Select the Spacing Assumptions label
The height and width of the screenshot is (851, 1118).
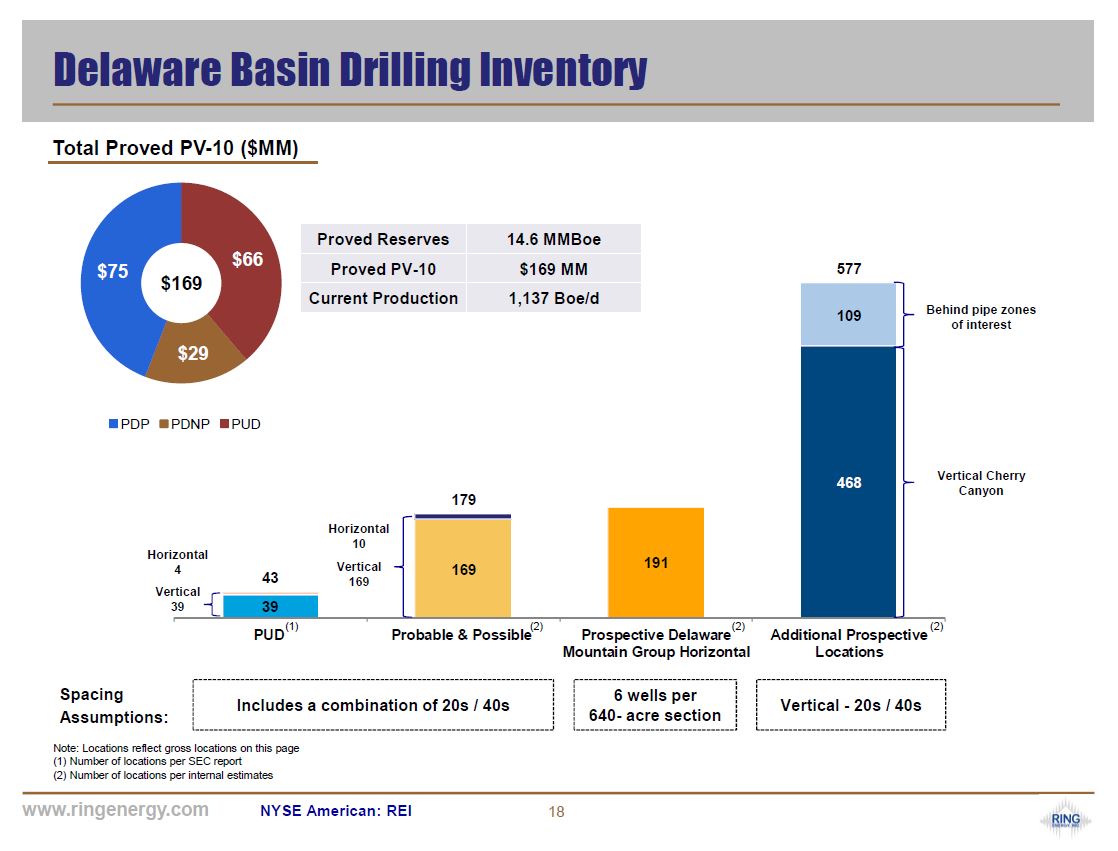click(x=114, y=706)
